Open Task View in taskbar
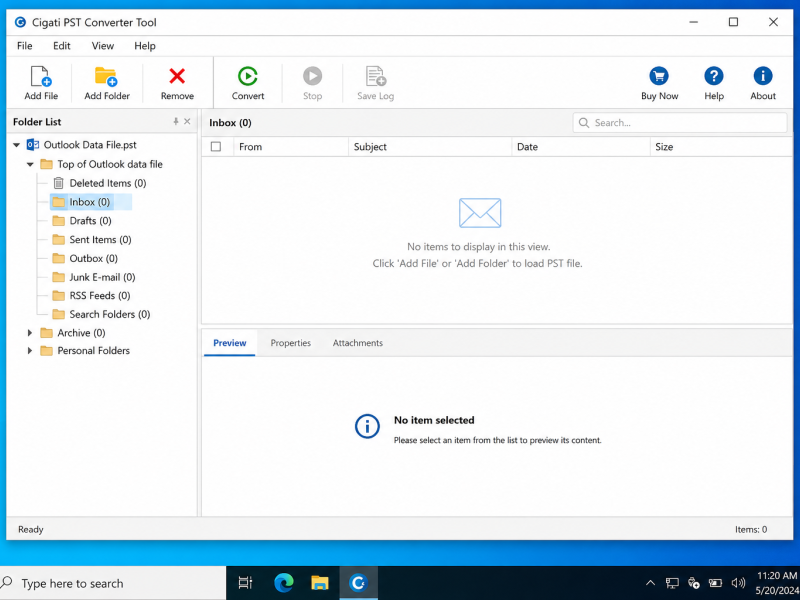The width and height of the screenshot is (800, 600). click(245, 583)
